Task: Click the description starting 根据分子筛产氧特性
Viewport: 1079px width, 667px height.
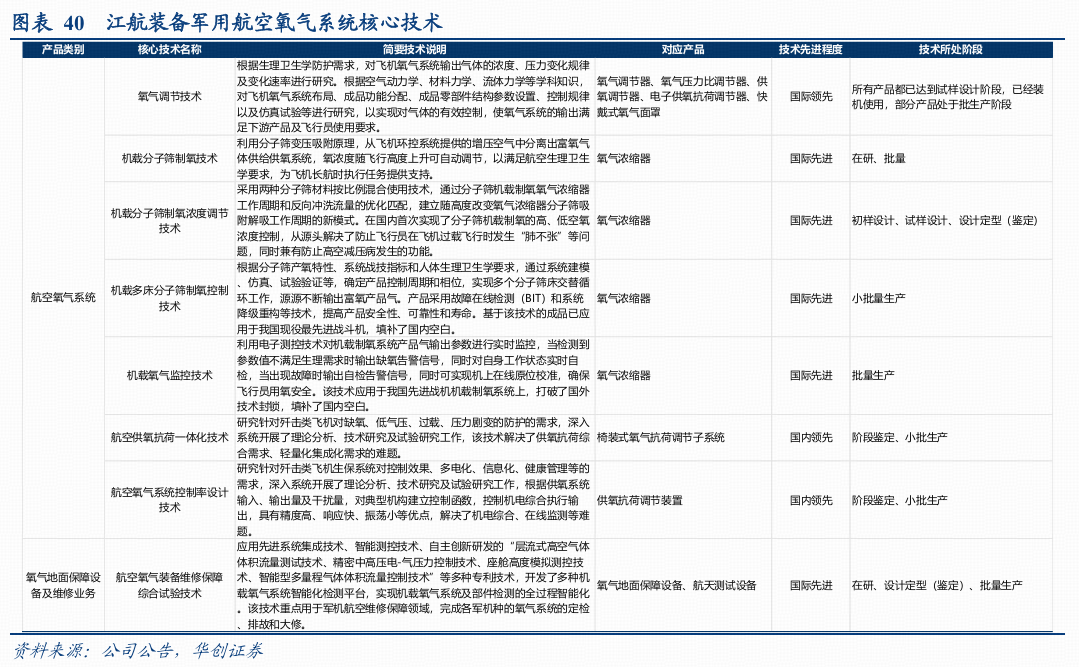Action: click(414, 298)
